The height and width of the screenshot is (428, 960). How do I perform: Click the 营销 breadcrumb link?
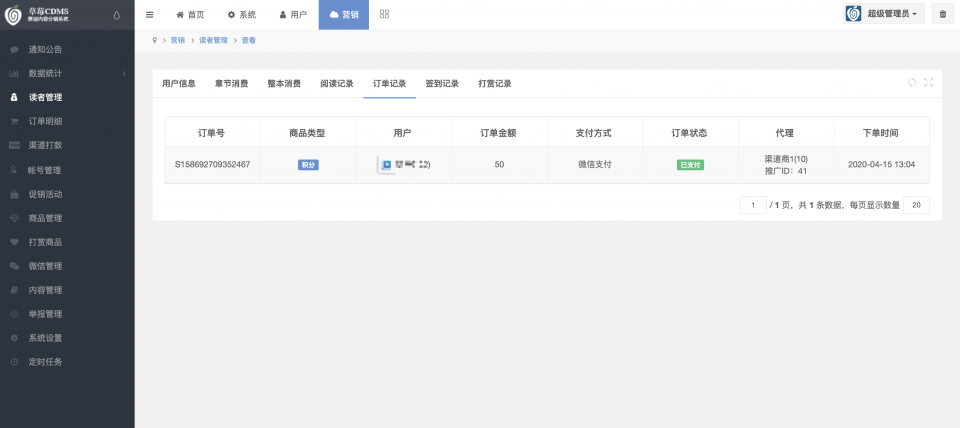coord(178,40)
